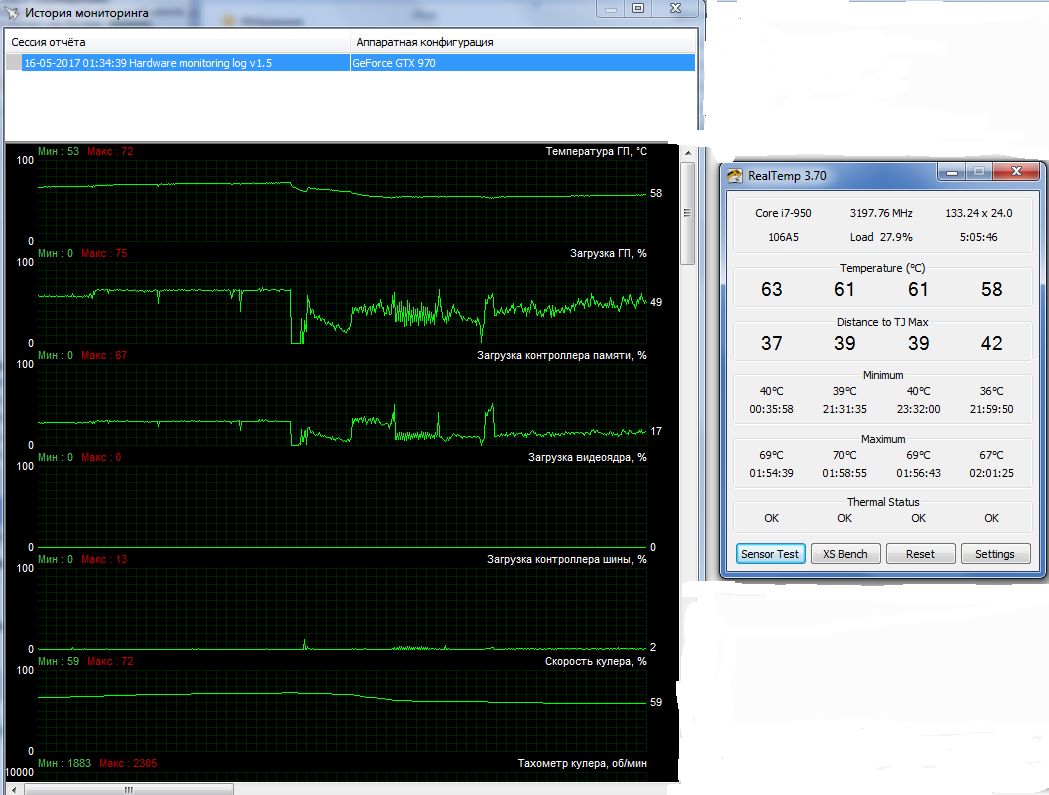The image size is (1049, 795).
Task: Click the first core temperature 63
Action: click(x=771, y=289)
